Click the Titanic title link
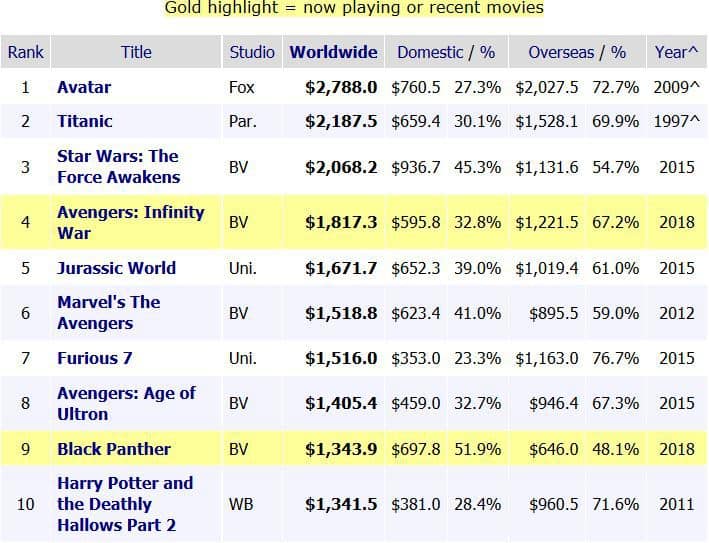The width and height of the screenshot is (709, 543). click(x=85, y=121)
